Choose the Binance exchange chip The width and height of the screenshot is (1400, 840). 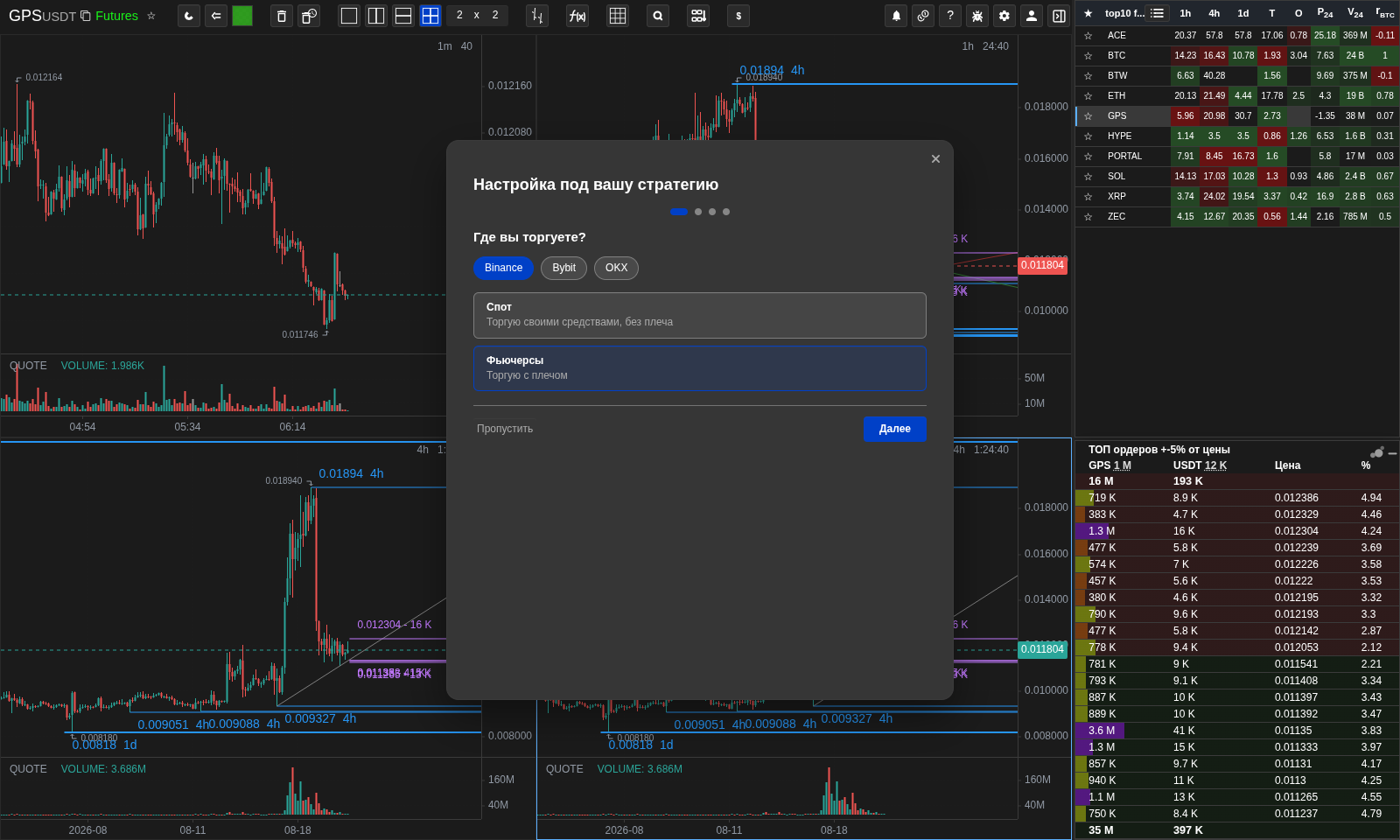(x=503, y=268)
